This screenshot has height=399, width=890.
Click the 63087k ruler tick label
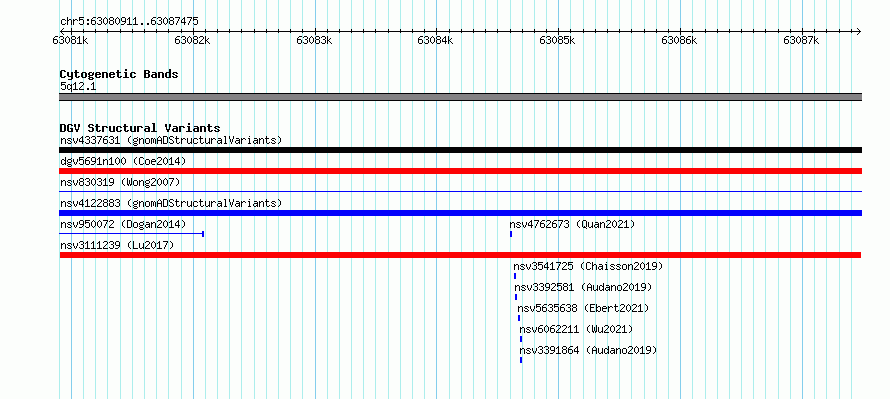pos(801,40)
